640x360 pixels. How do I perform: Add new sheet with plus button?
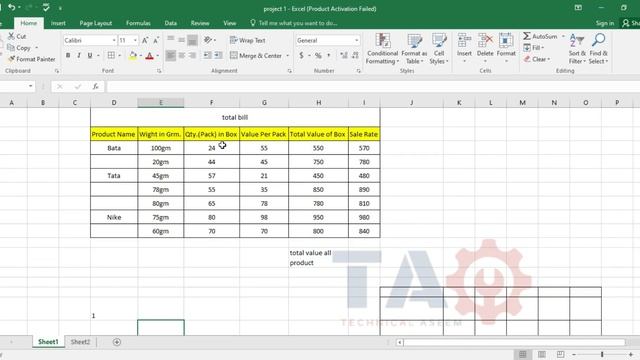[x=117, y=342]
